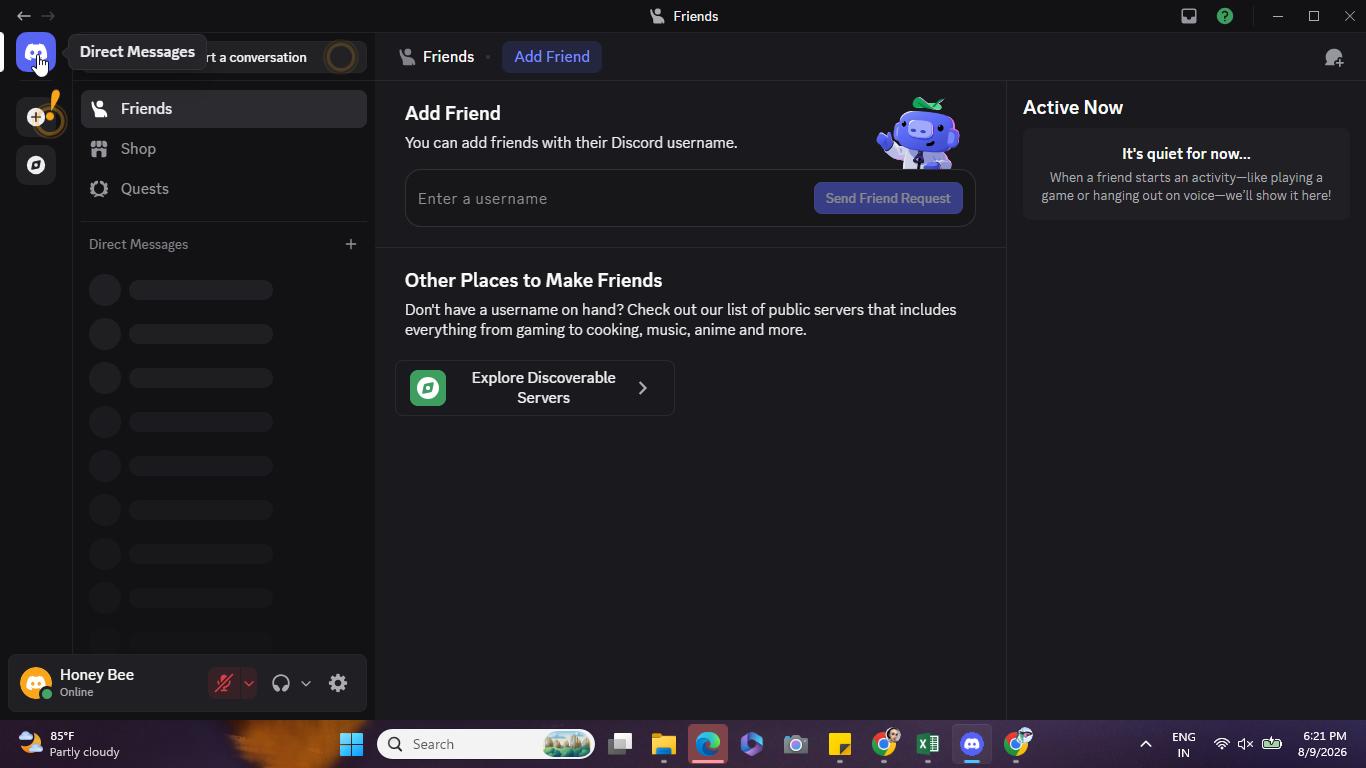
Task: Toggle microphone mute button
Action: click(224, 683)
